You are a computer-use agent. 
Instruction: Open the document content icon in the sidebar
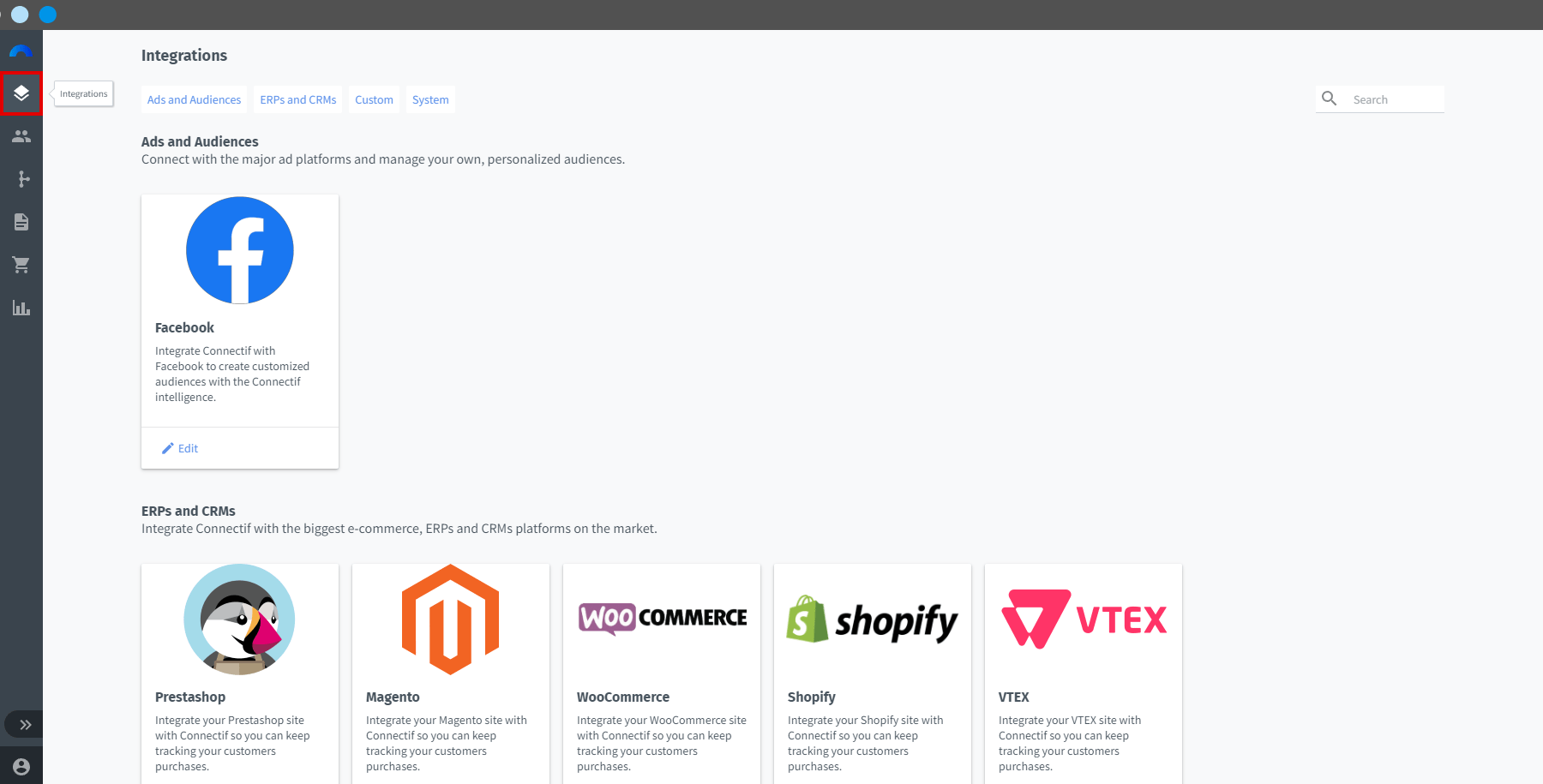[21, 222]
